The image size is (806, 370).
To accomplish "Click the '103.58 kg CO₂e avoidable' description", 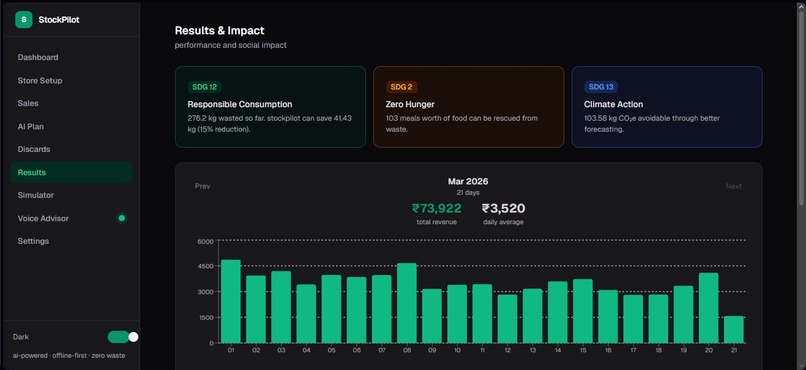I will (652, 123).
